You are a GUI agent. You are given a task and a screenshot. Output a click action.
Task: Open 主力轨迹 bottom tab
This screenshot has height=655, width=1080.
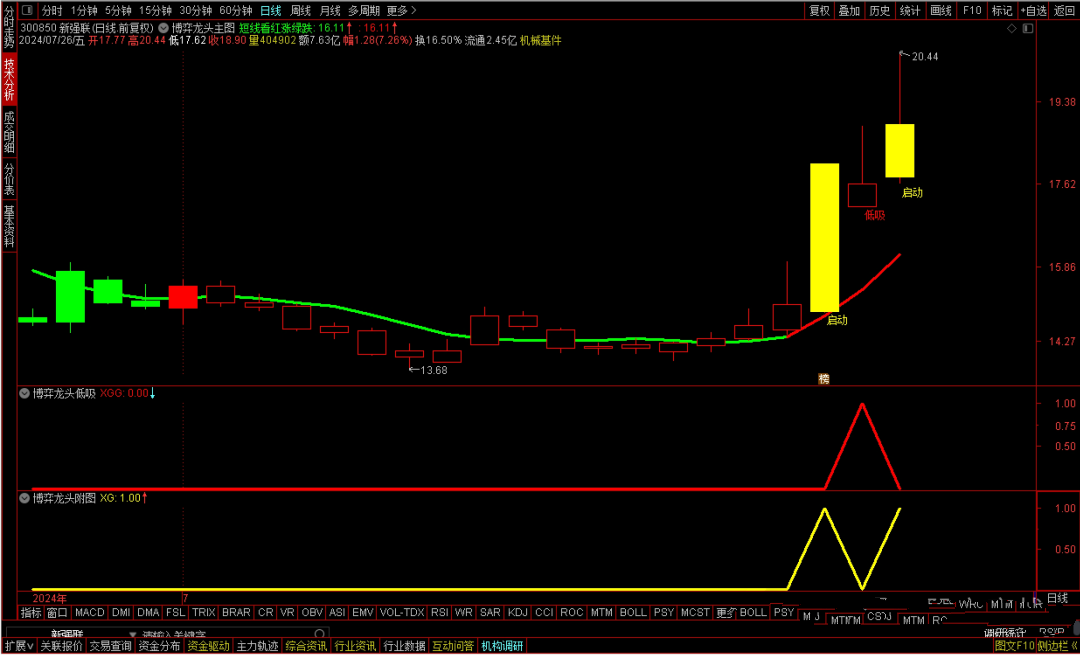tap(257, 646)
